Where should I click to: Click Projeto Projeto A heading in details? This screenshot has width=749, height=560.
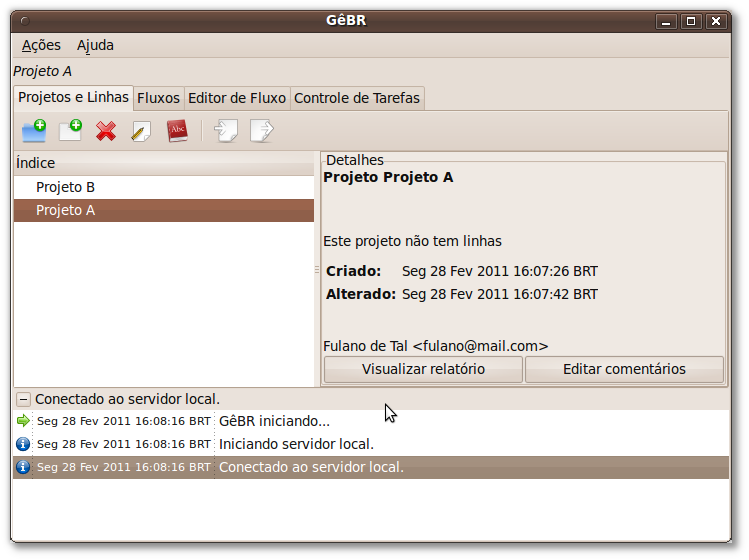(x=388, y=177)
